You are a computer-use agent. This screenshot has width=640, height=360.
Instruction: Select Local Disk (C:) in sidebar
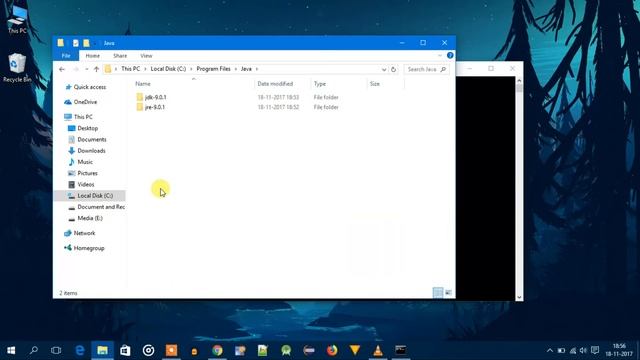tap(90, 196)
